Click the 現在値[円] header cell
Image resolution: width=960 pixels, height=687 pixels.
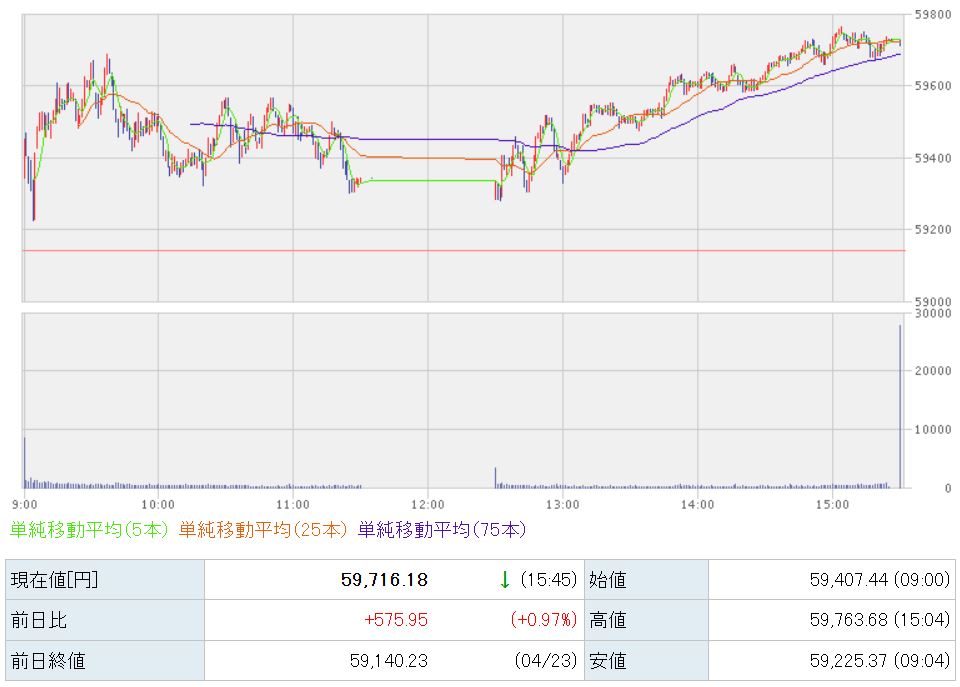click(x=55, y=579)
